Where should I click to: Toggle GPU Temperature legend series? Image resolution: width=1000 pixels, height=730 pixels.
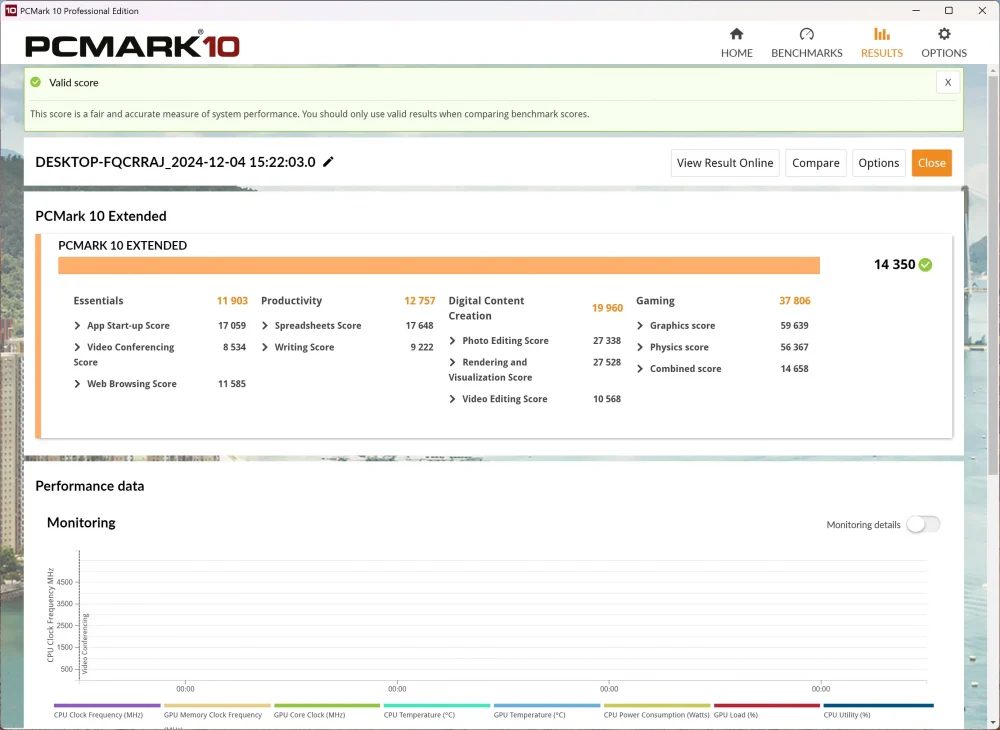click(x=547, y=711)
